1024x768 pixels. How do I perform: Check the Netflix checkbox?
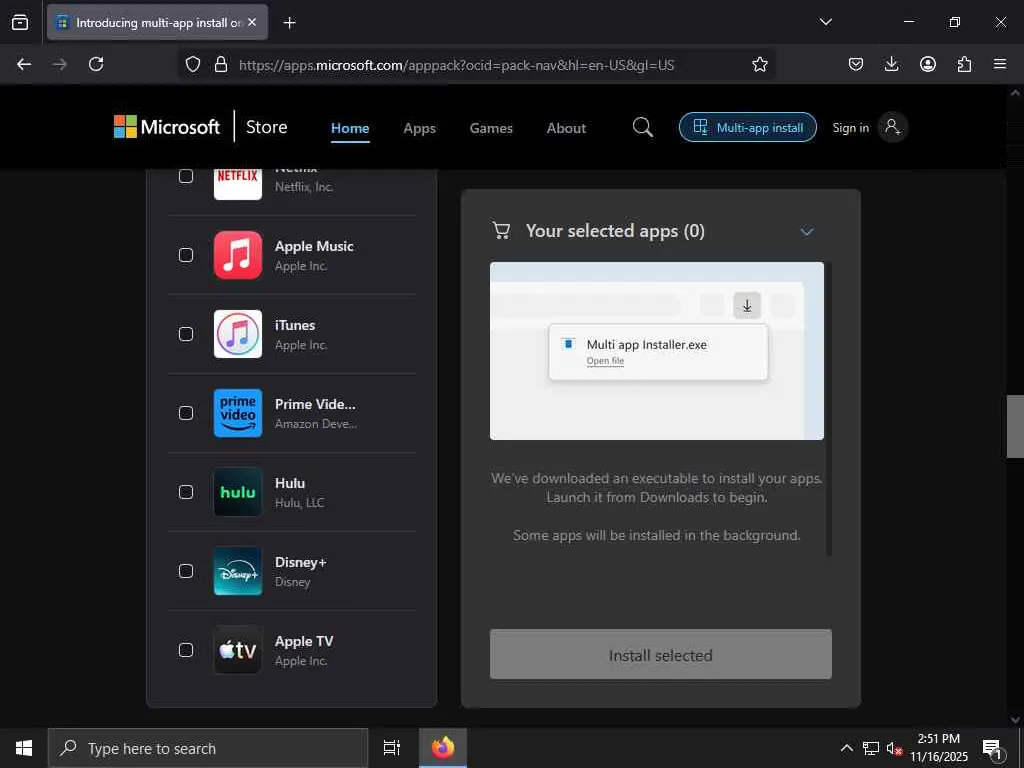(x=186, y=176)
